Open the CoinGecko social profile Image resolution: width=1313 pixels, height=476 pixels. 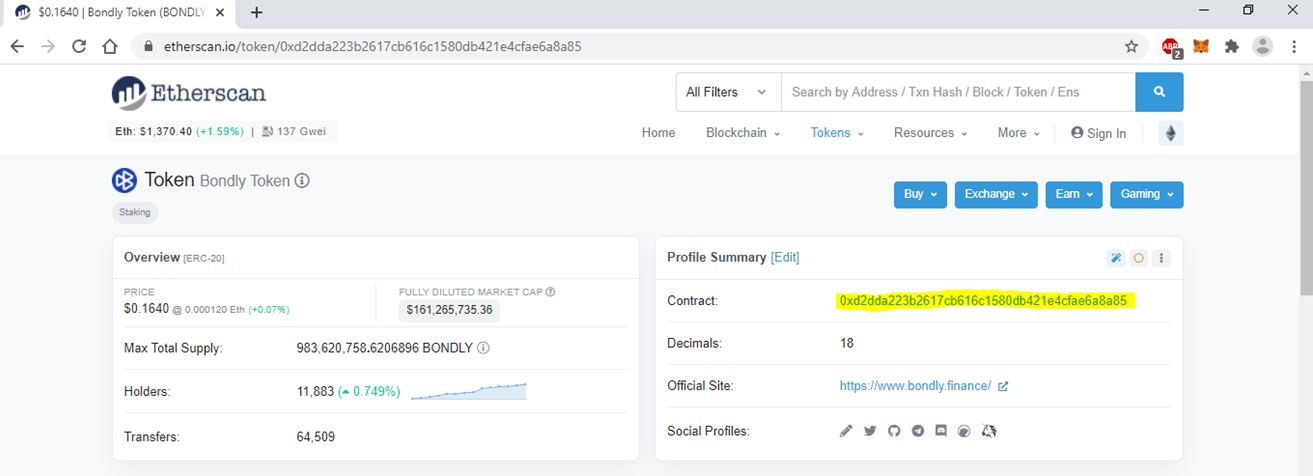[964, 431]
